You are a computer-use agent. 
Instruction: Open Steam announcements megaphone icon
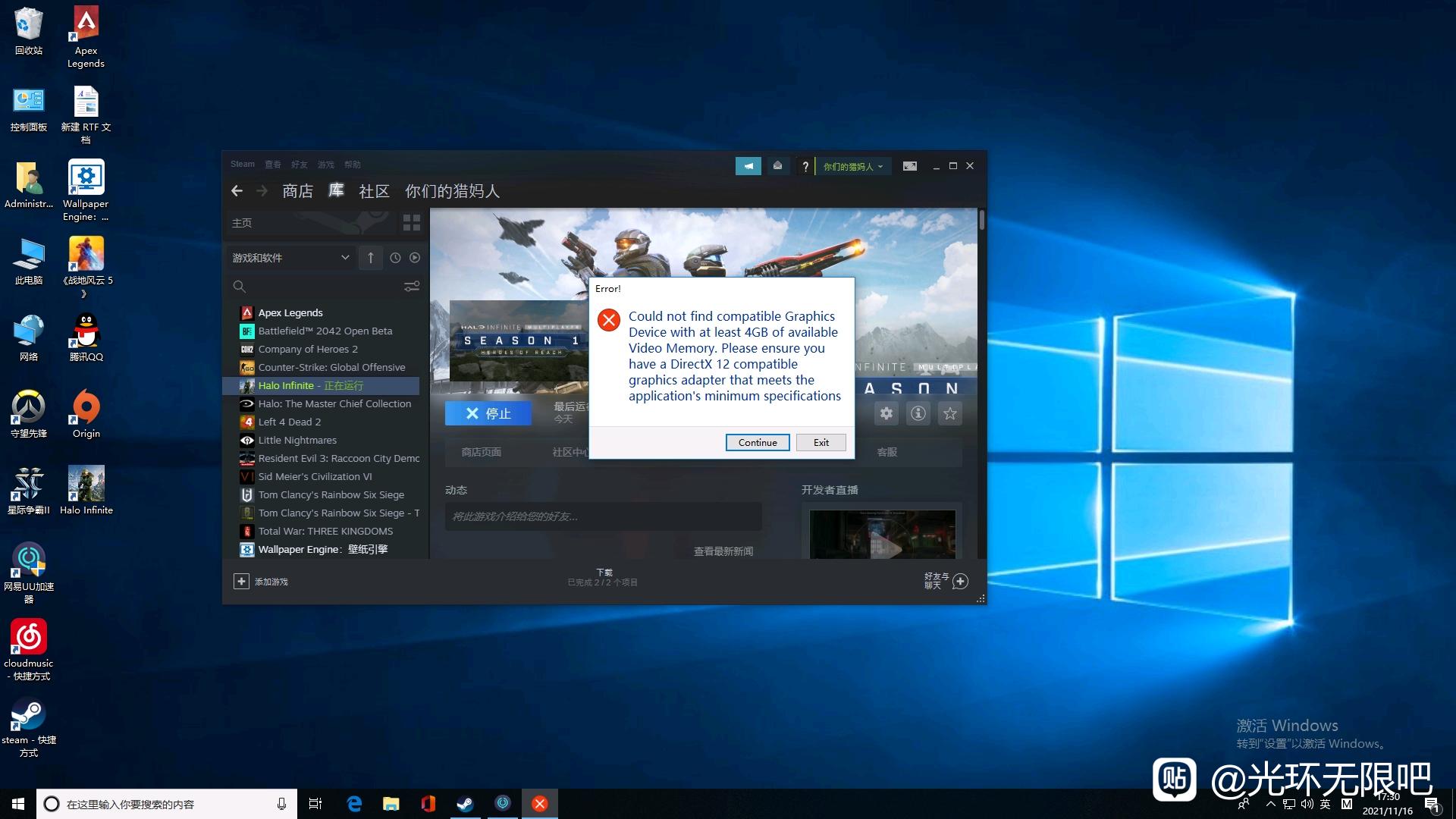(748, 166)
